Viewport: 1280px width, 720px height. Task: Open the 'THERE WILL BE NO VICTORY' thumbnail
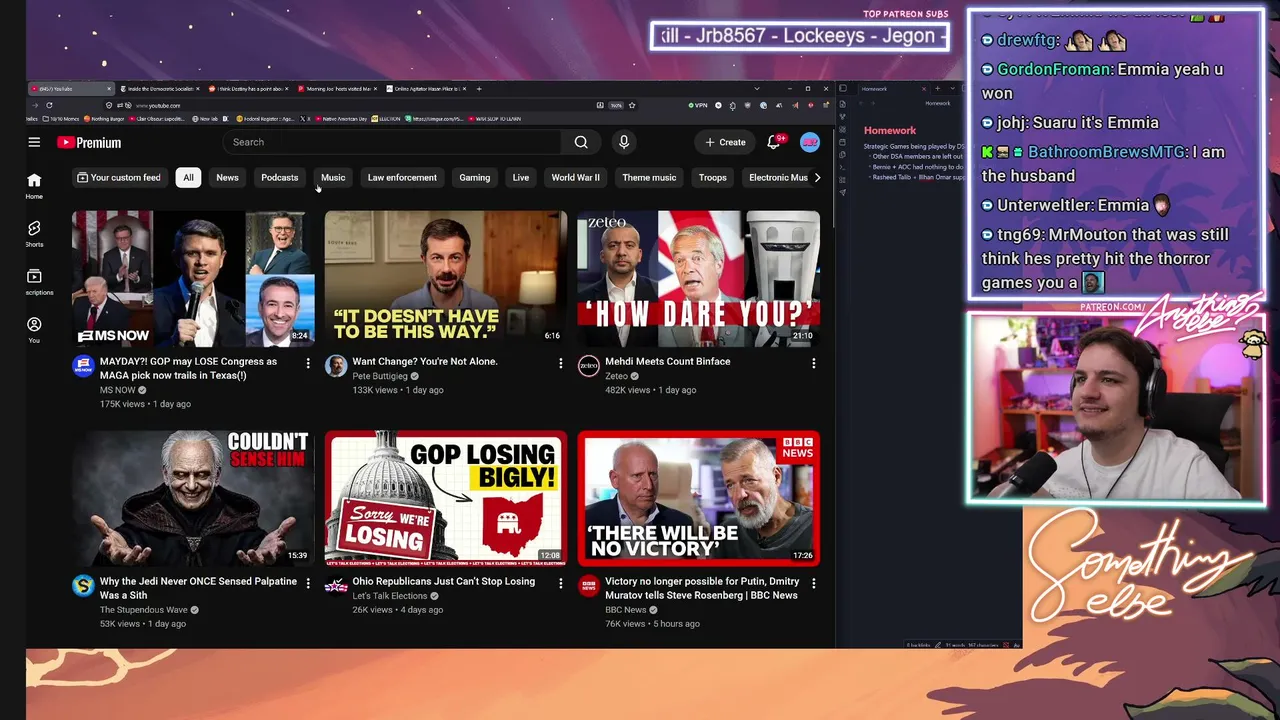(x=698, y=499)
